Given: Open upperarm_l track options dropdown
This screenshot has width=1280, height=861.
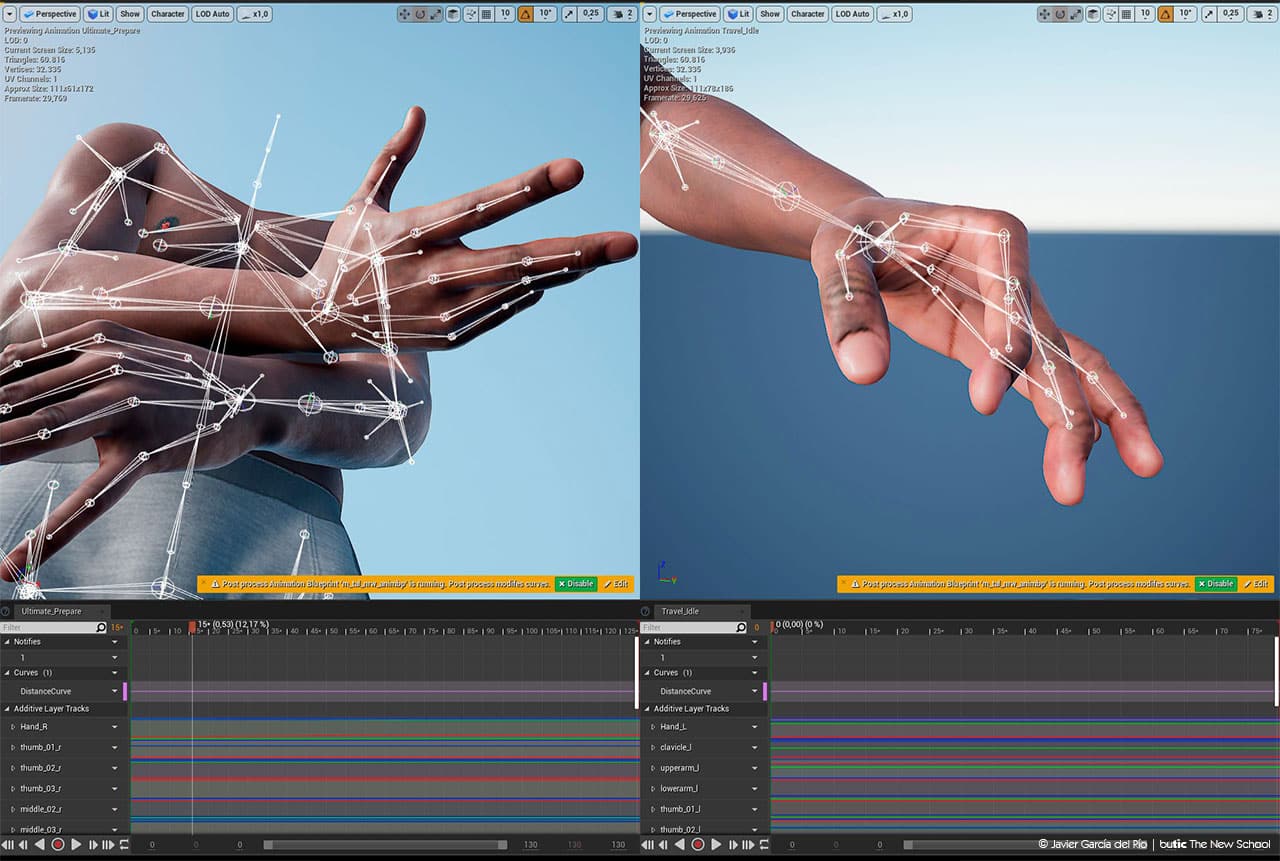Looking at the screenshot, I should coord(755,769).
